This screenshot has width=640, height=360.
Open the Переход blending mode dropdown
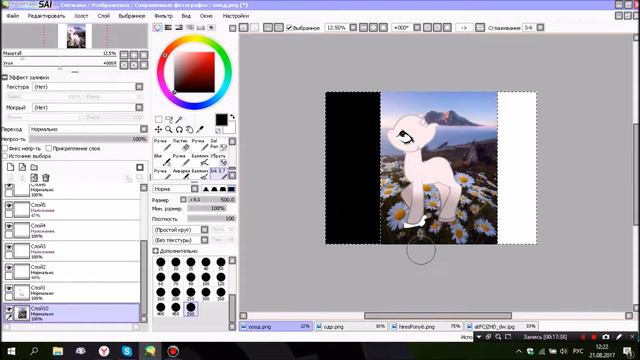click(144, 129)
